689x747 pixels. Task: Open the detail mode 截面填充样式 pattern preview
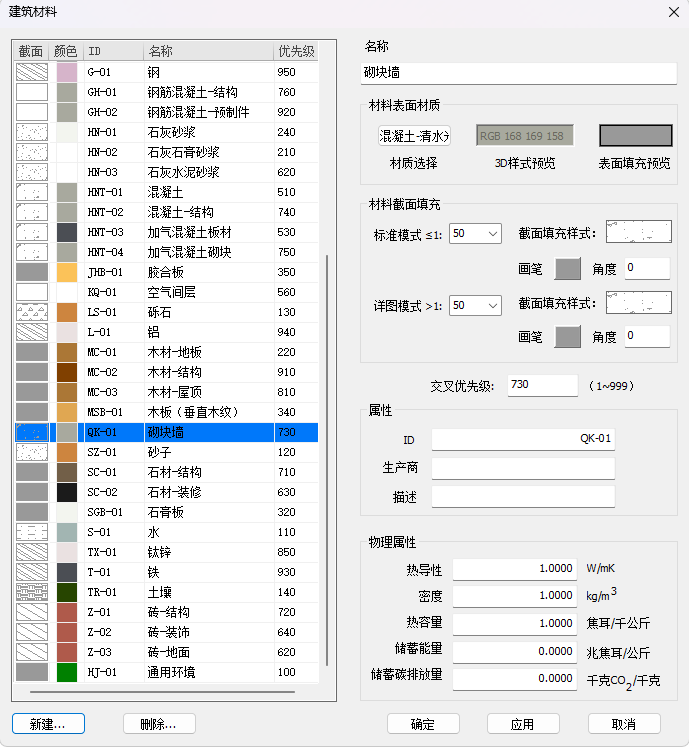point(638,304)
